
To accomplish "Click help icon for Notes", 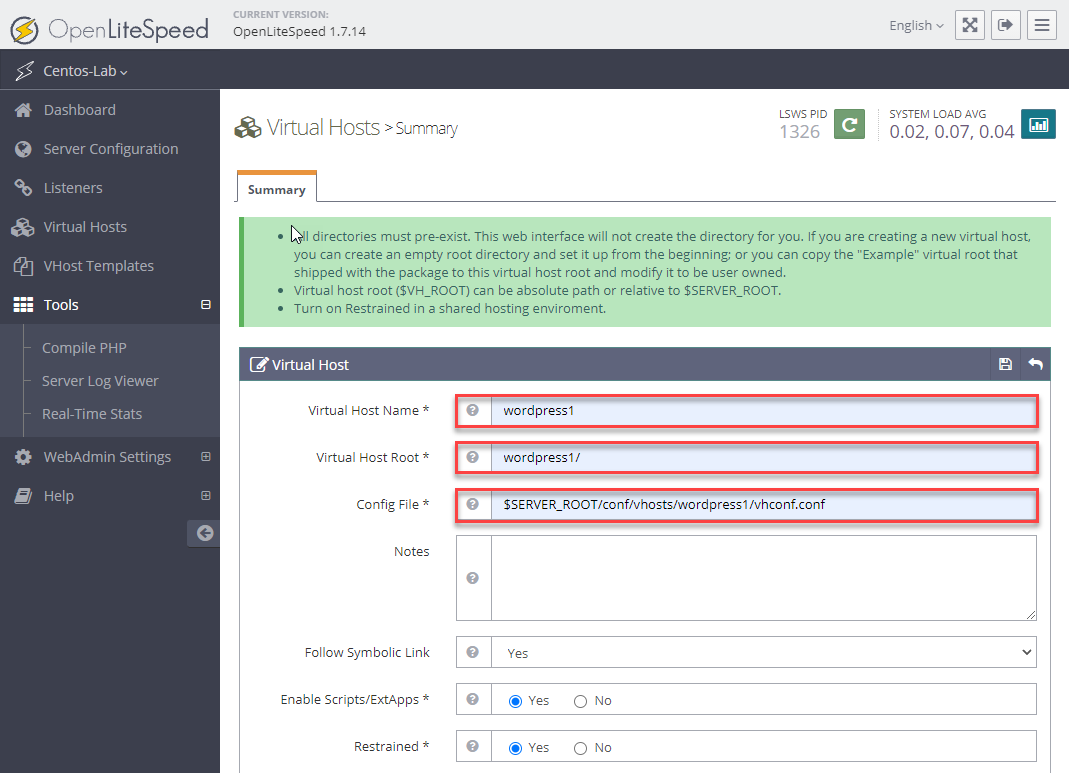I will pyautogui.click(x=472, y=578).
